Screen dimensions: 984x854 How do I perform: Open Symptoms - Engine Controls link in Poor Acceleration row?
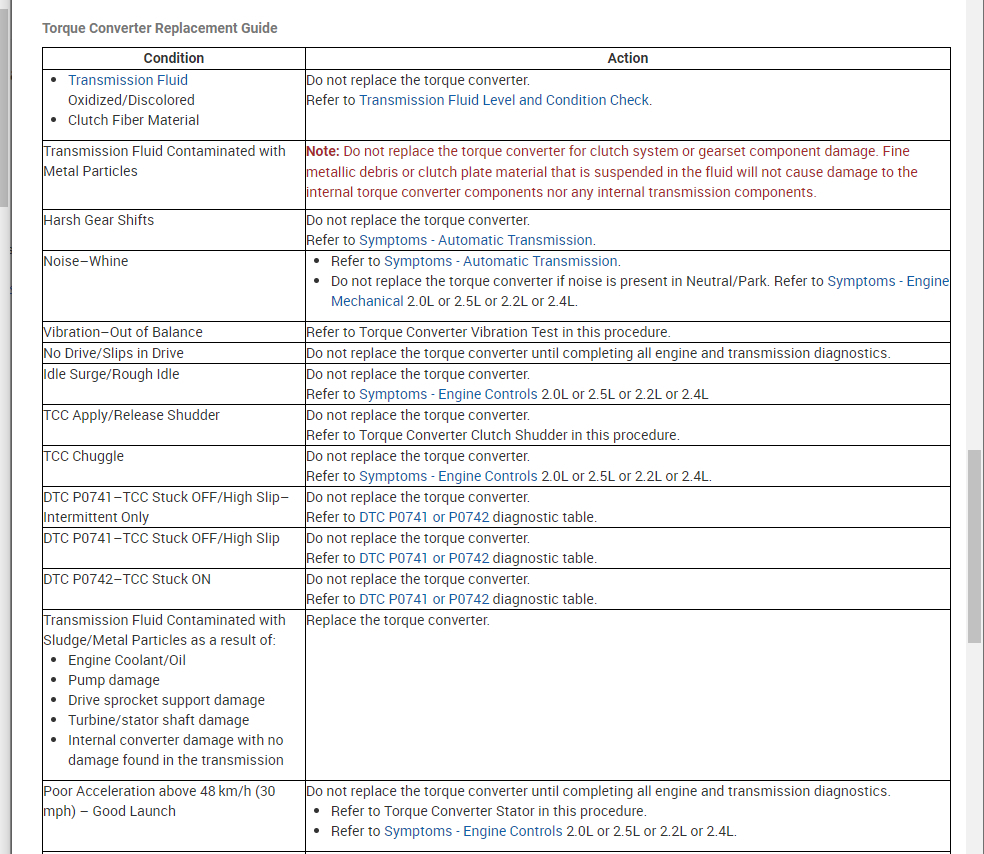[473, 831]
